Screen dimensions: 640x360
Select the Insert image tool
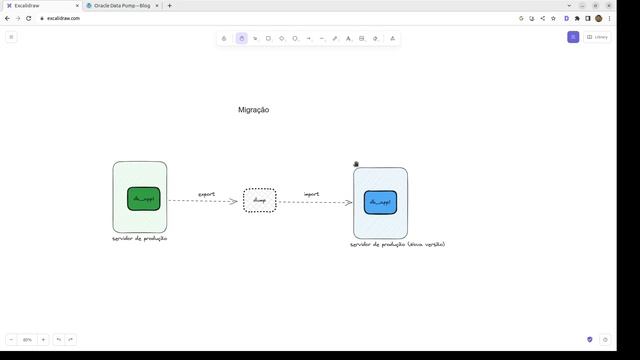coord(362,38)
